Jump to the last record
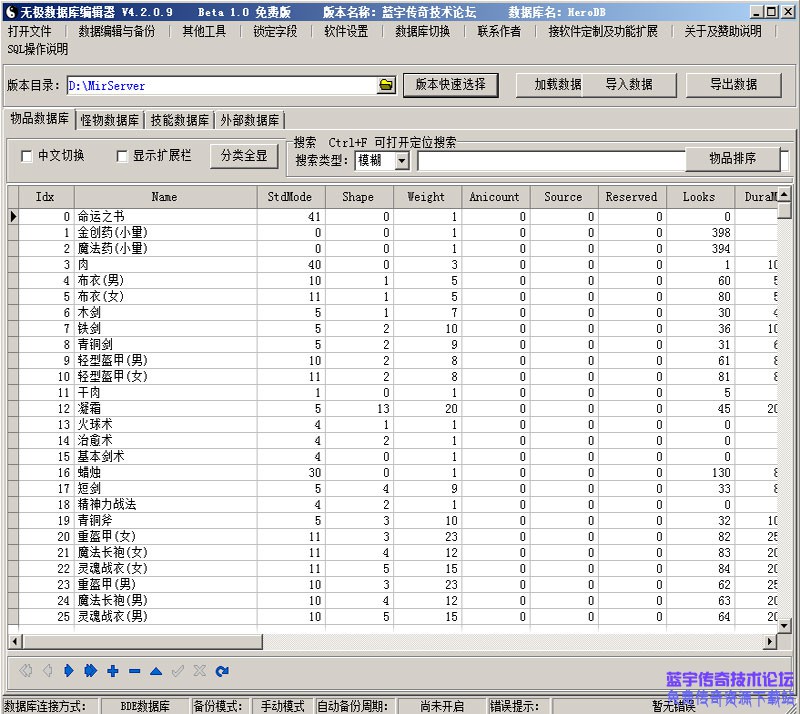 point(92,671)
